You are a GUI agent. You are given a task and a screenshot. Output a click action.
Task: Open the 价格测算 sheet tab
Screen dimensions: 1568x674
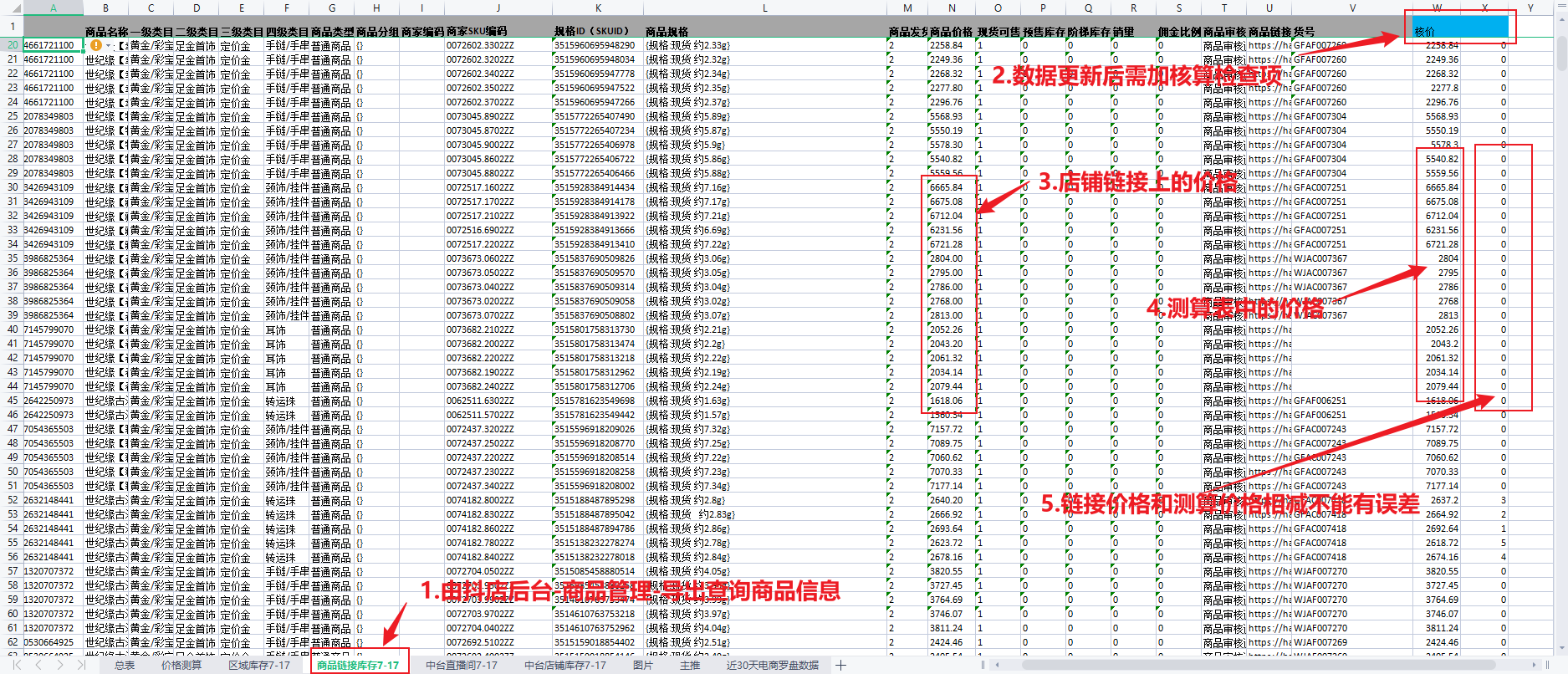coord(181,666)
